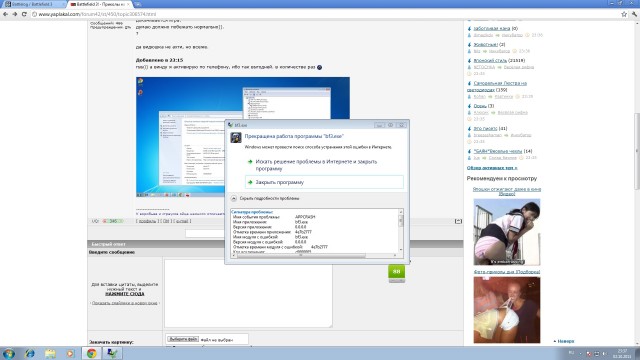The width and height of the screenshot is (640, 360).
Task: Click the browser Forward arrow
Action: [x=15, y=14]
